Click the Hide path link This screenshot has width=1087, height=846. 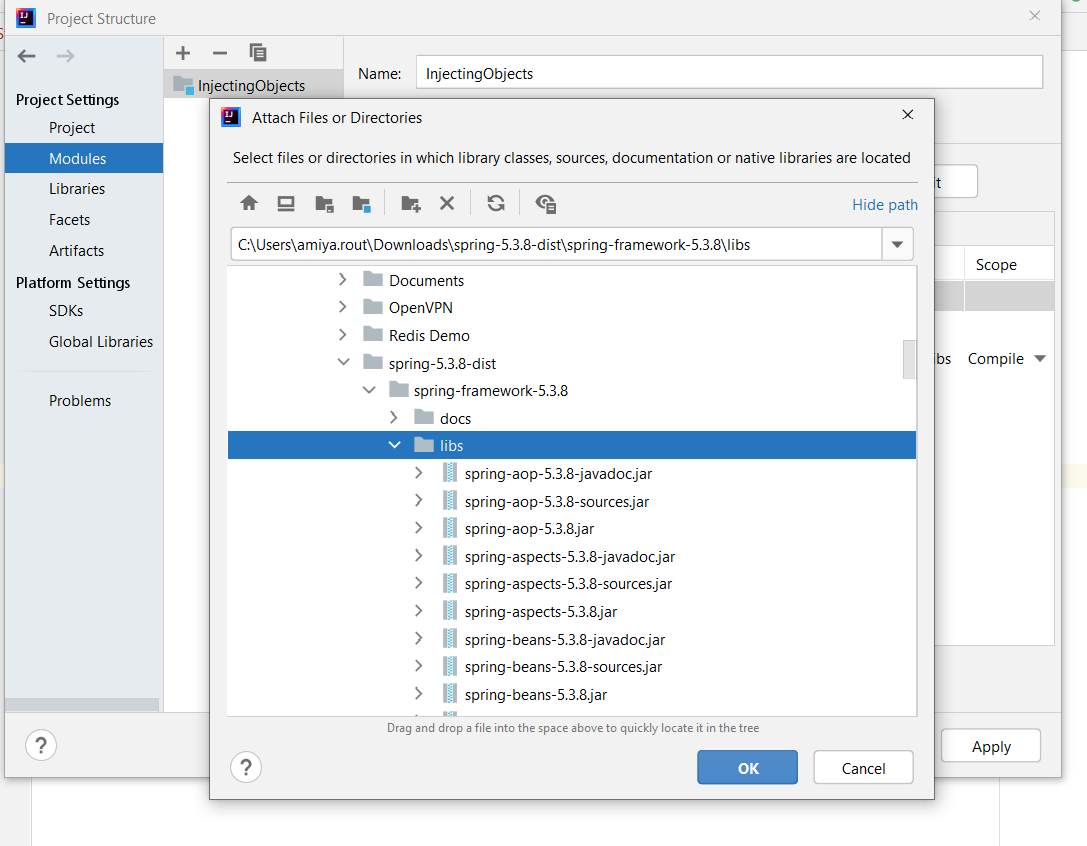click(885, 205)
